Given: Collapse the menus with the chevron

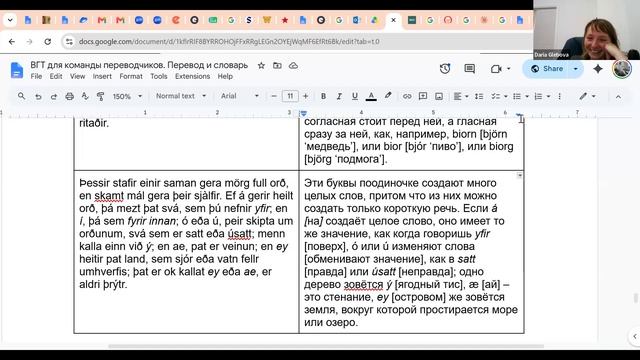Looking at the screenshot, I should tap(618, 96).
